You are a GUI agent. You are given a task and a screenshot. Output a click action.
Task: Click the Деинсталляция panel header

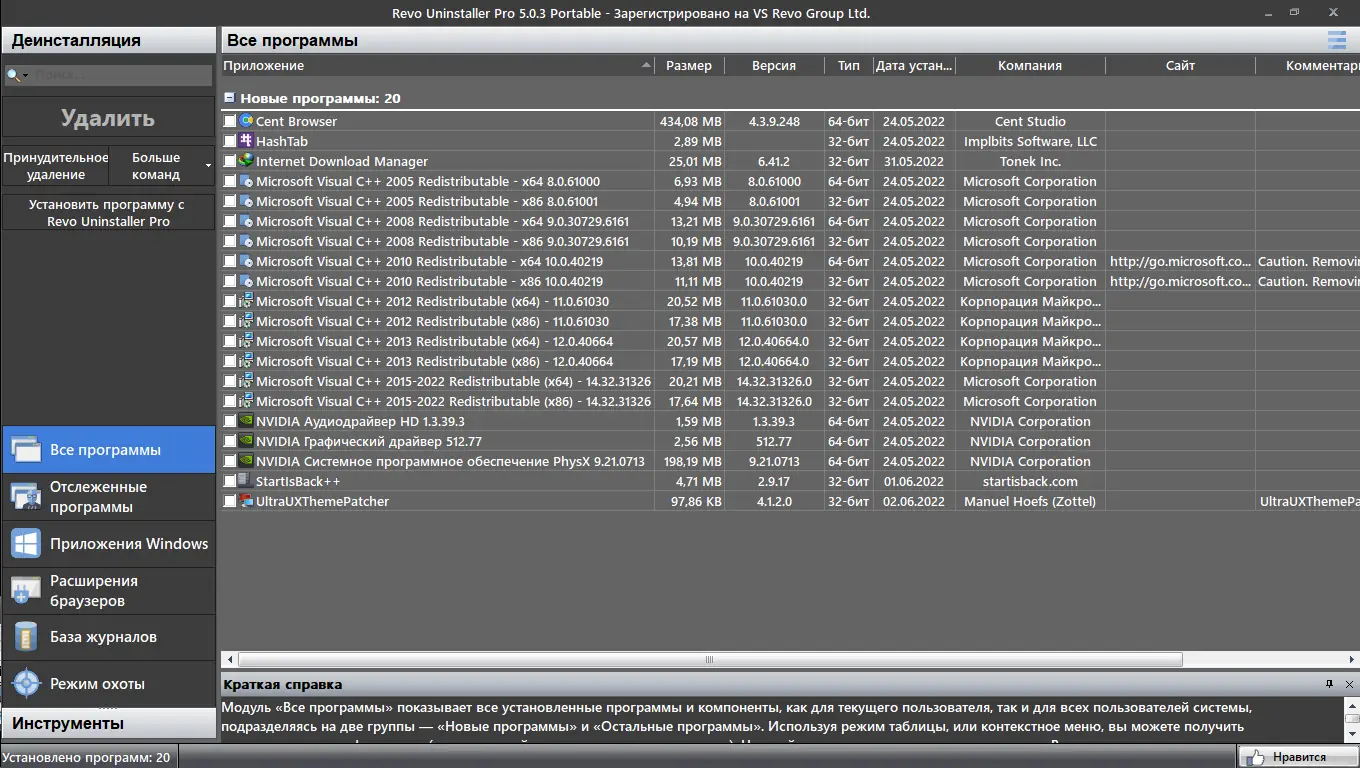click(x=108, y=40)
